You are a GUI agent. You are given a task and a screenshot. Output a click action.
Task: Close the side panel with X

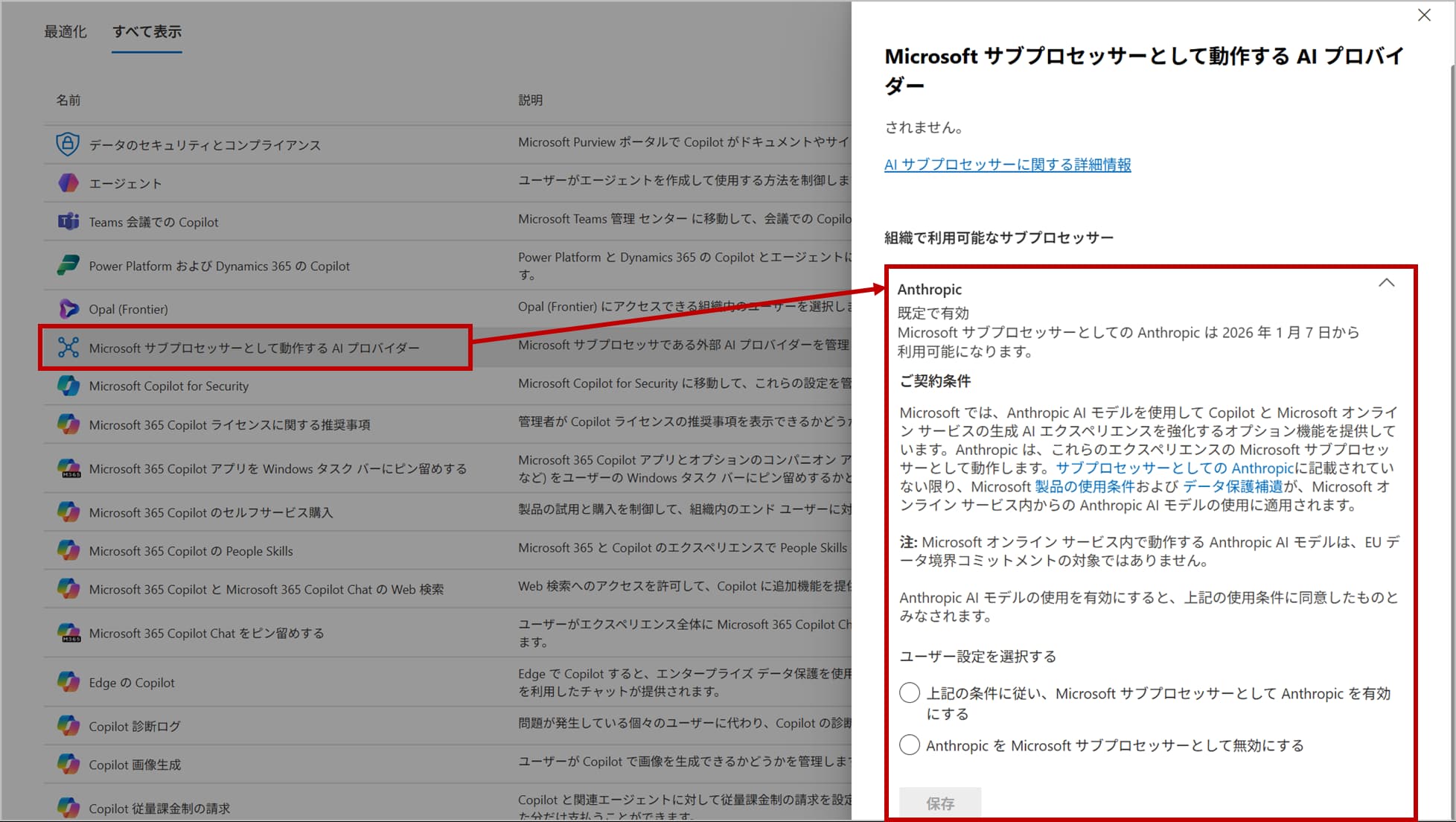click(x=1423, y=16)
